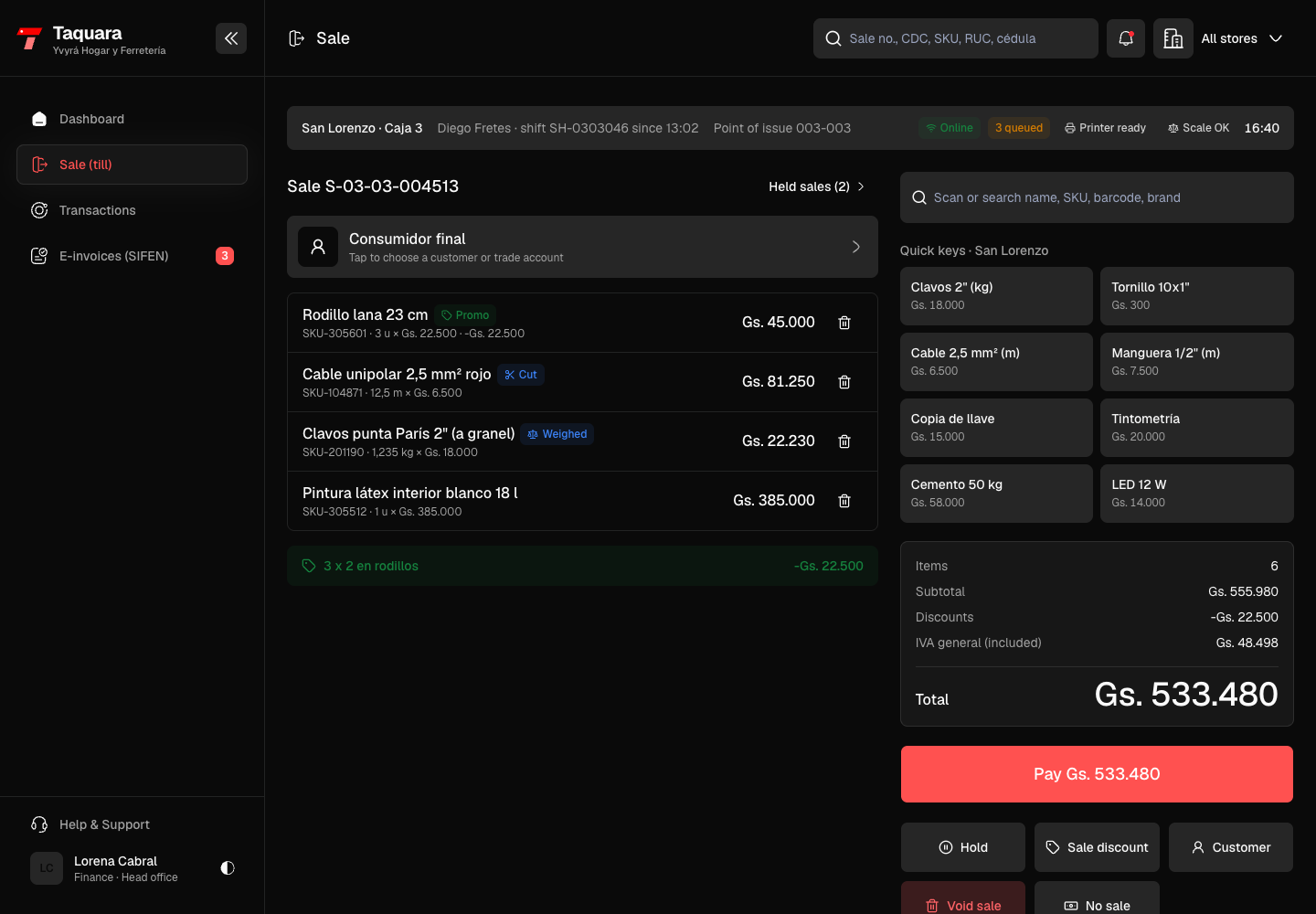Click Lorena Cabral user avatar
1316x914 pixels.
[47, 868]
